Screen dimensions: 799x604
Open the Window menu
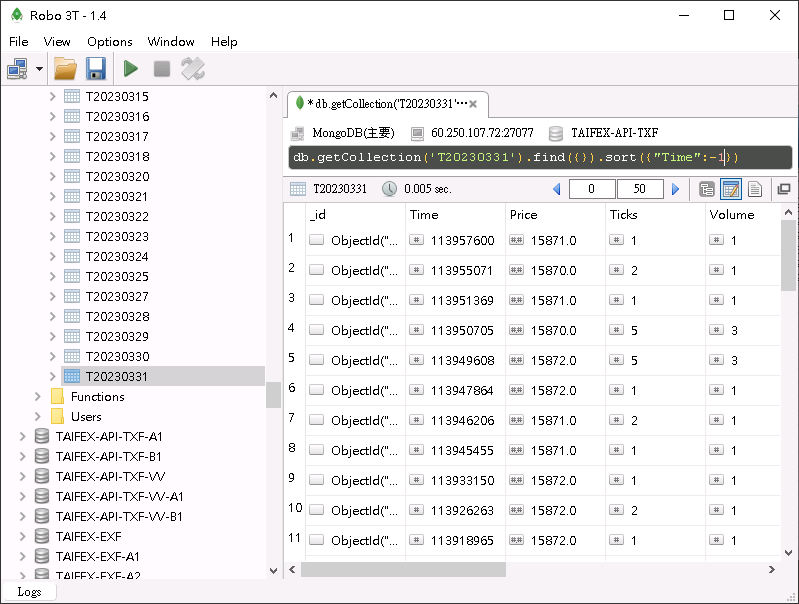171,42
